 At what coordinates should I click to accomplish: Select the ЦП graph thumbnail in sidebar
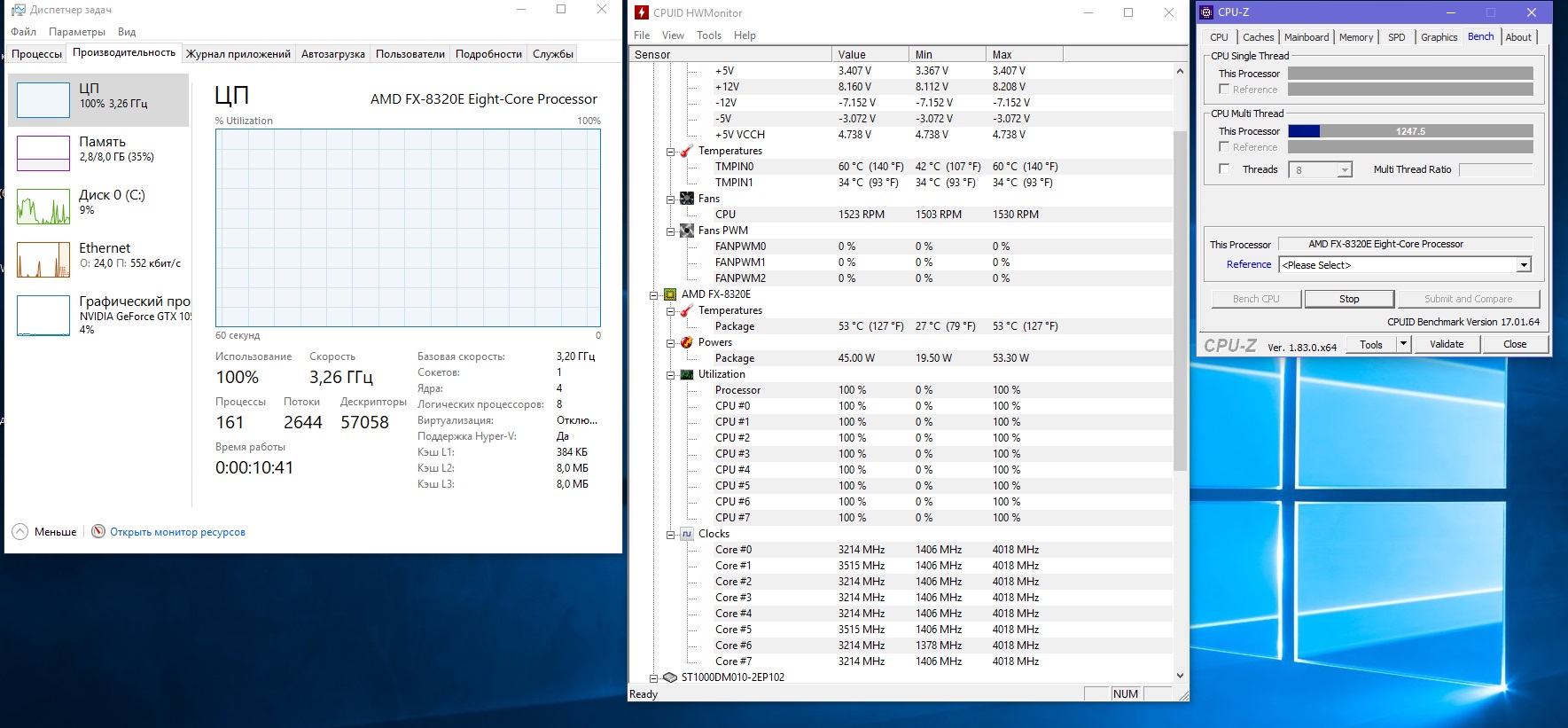point(43,100)
